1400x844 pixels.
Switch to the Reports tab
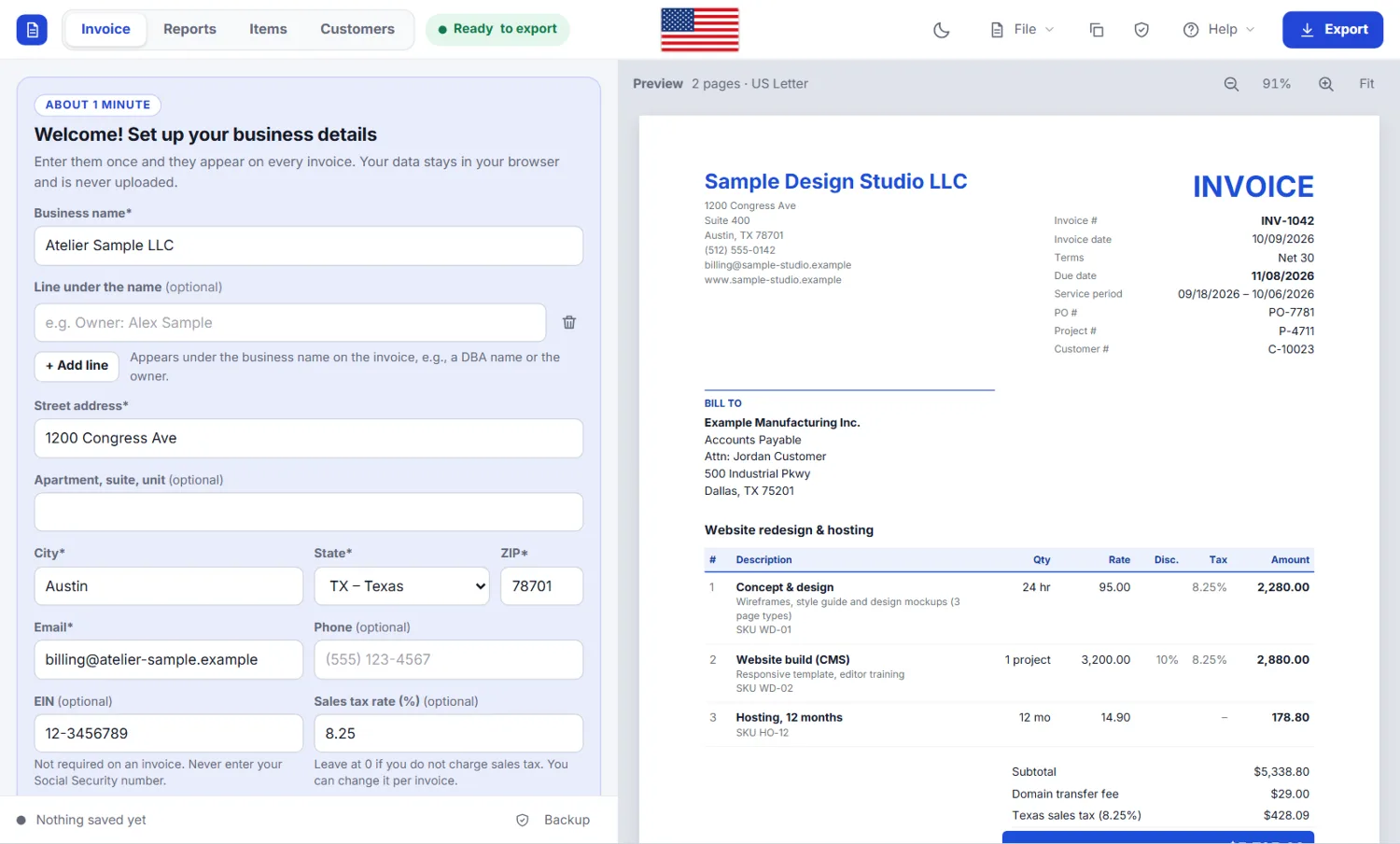(x=189, y=30)
